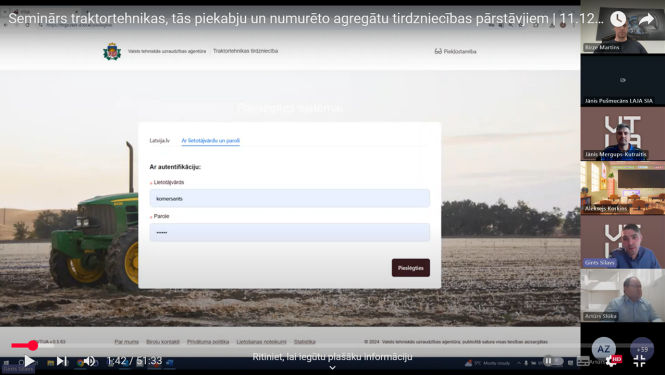665x375 pixels.
Task: Click the AZ participant avatar circle
Action: [604, 349]
